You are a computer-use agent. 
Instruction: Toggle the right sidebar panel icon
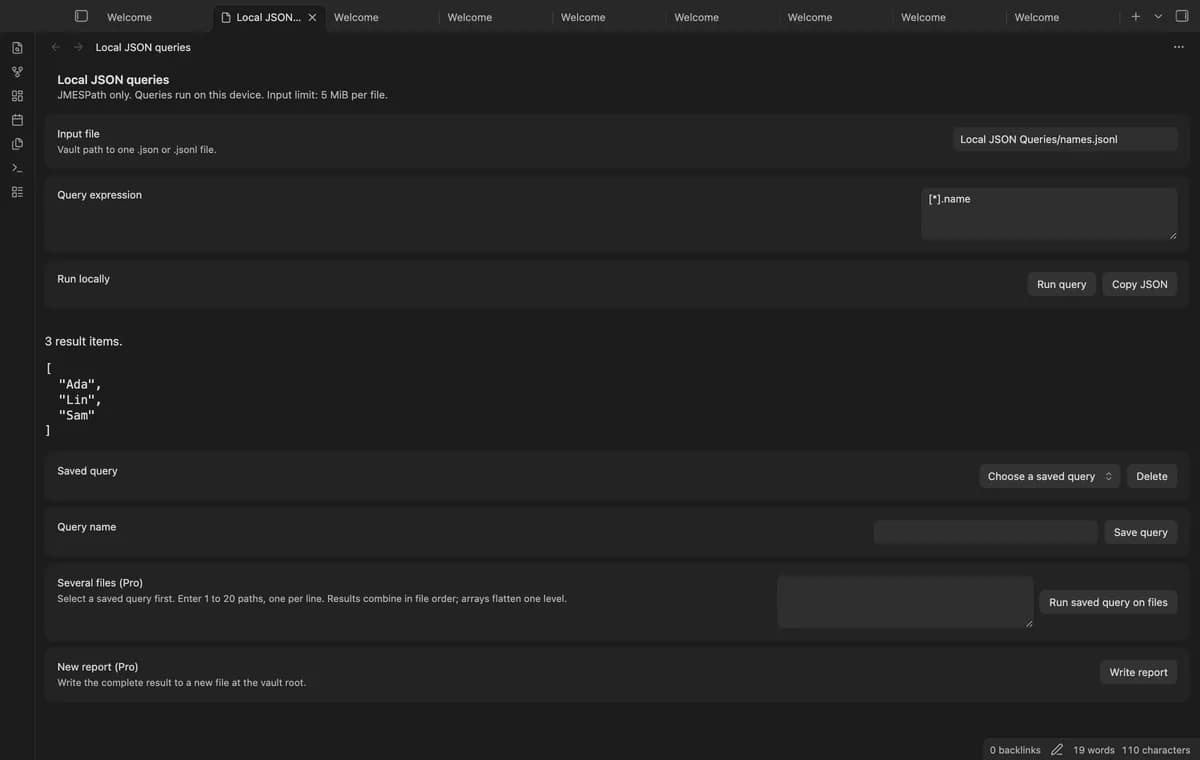click(x=1182, y=16)
